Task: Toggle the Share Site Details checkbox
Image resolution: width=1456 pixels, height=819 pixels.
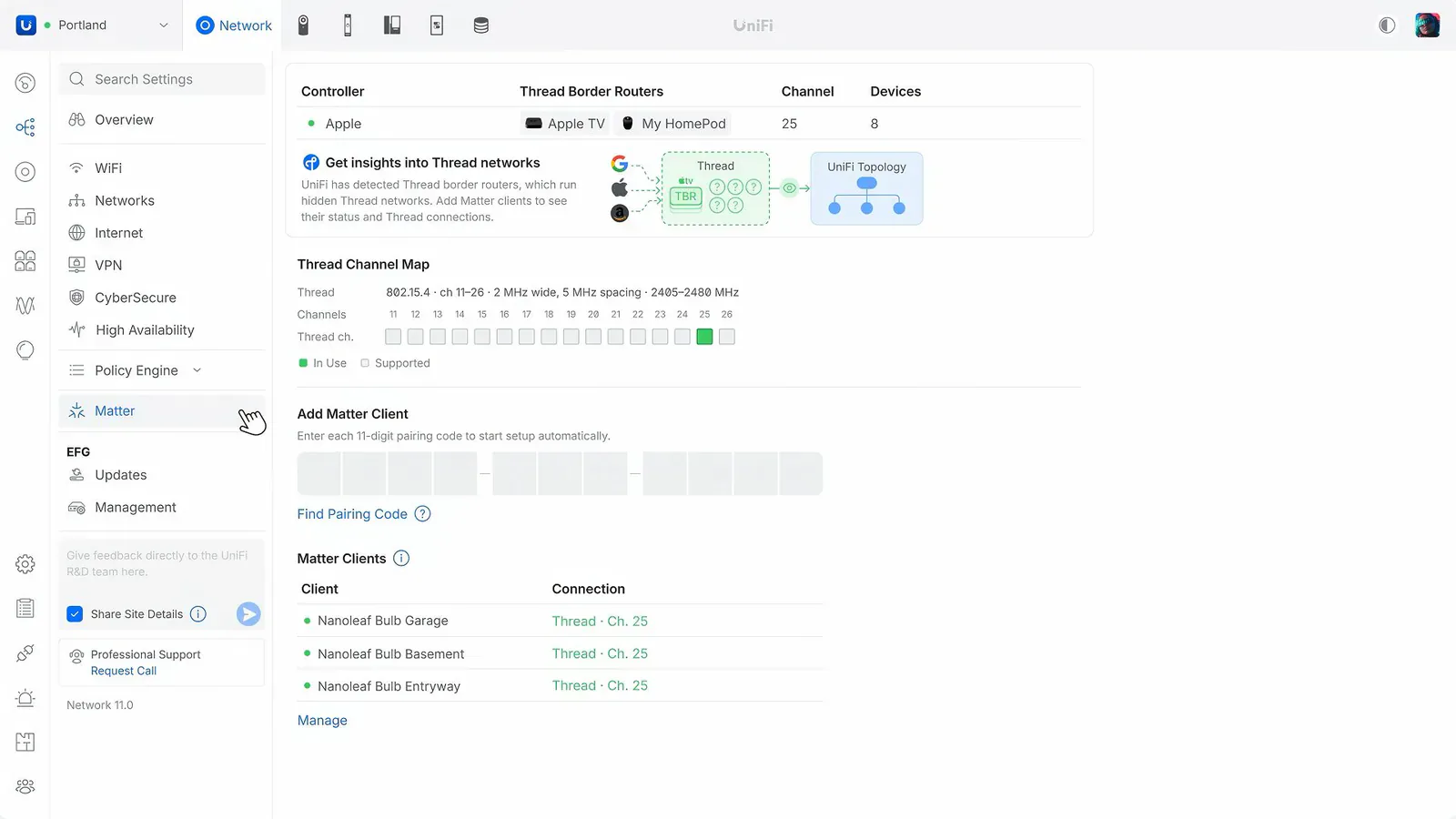Action: click(76, 614)
